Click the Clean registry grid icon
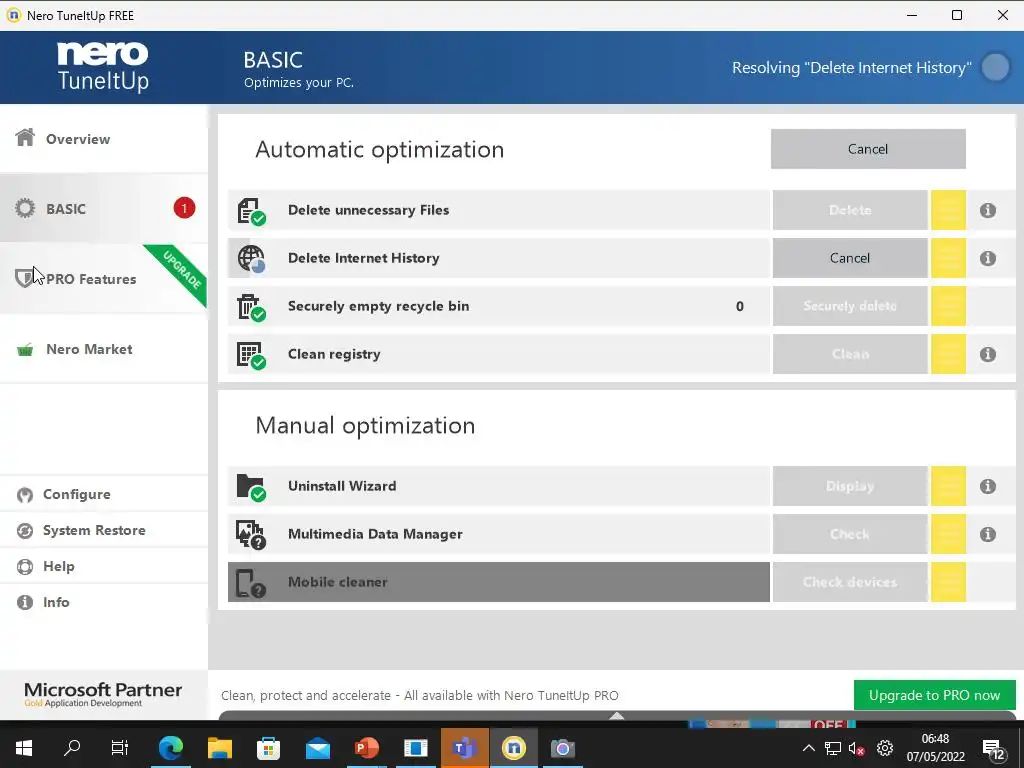 click(x=251, y=355)
